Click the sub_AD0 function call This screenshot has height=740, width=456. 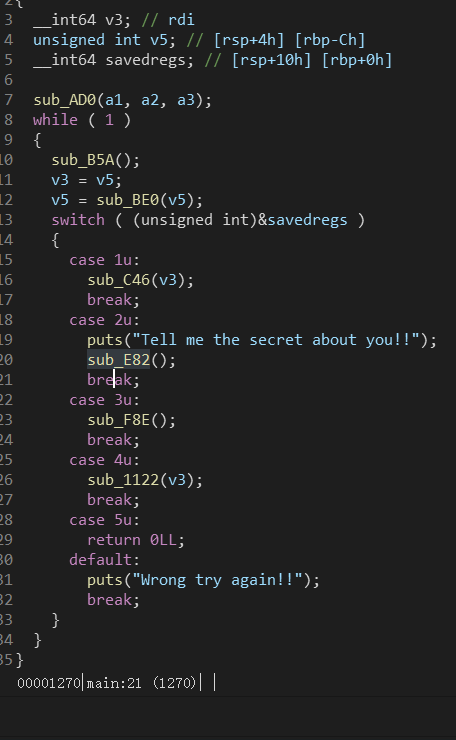(65, 100)
